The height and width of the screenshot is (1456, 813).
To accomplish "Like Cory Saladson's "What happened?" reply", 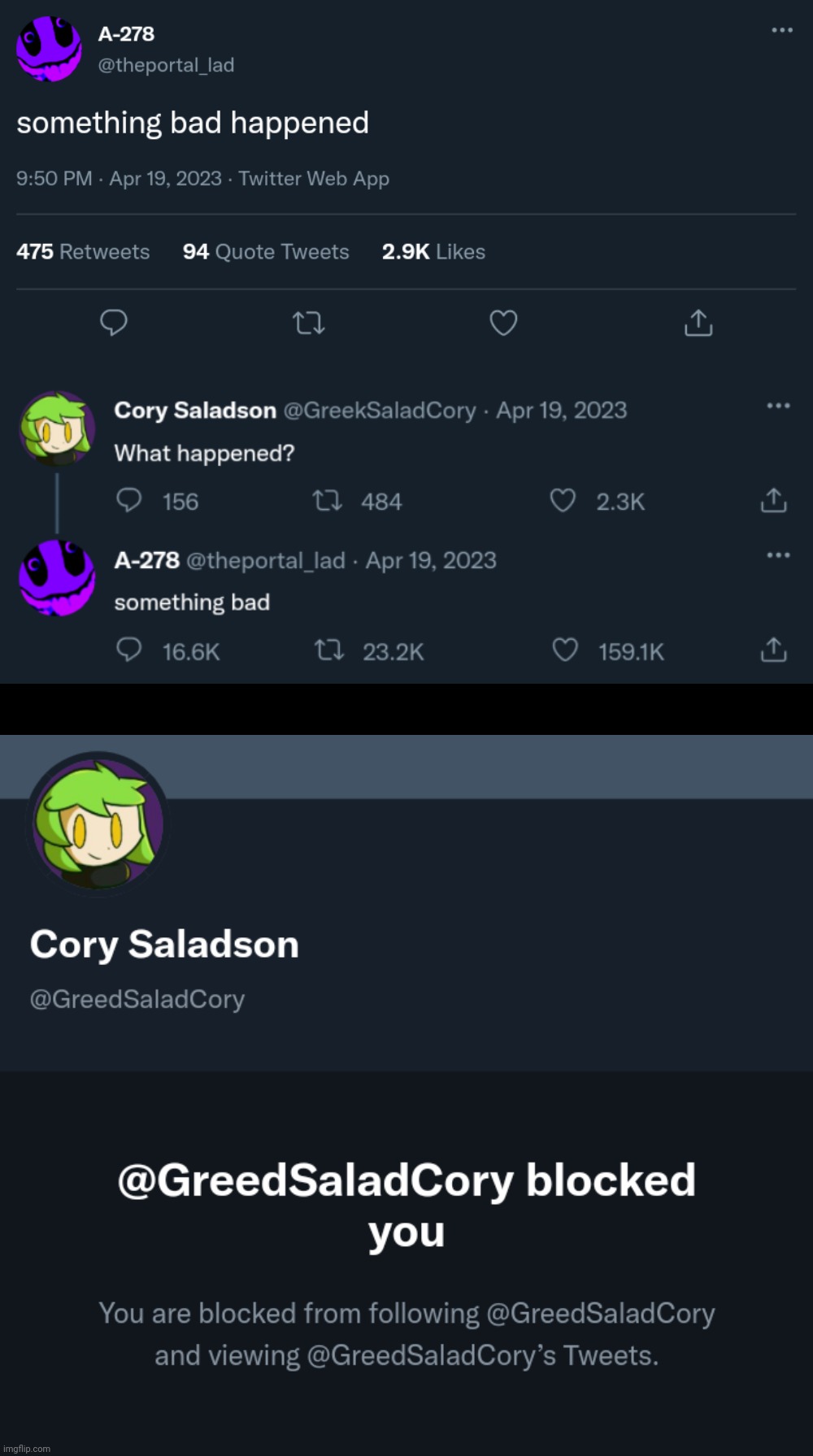I will coord(563,501).
